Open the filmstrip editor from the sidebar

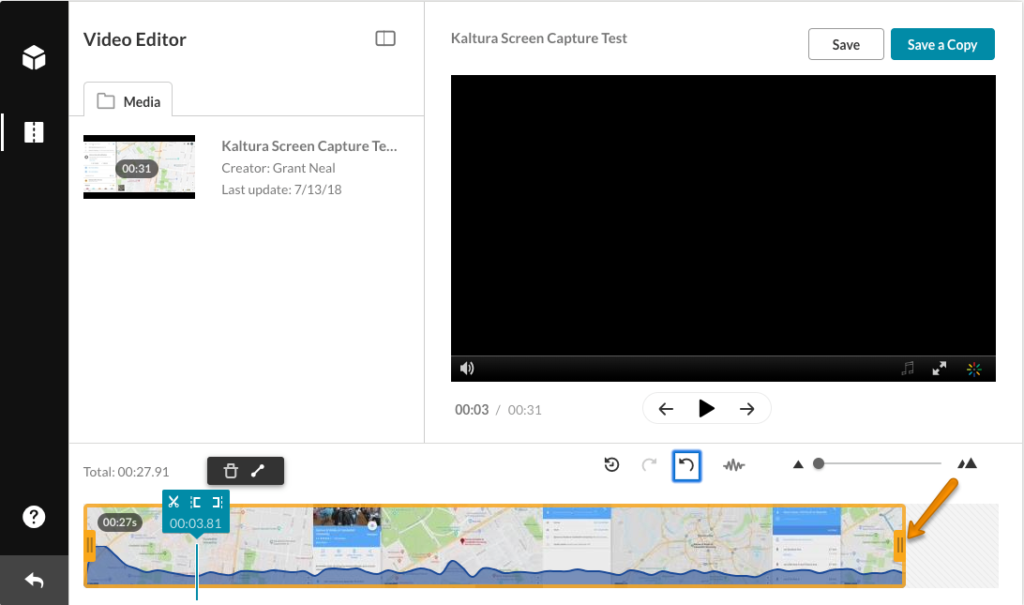pyautogui.click(x=34, y=132)
